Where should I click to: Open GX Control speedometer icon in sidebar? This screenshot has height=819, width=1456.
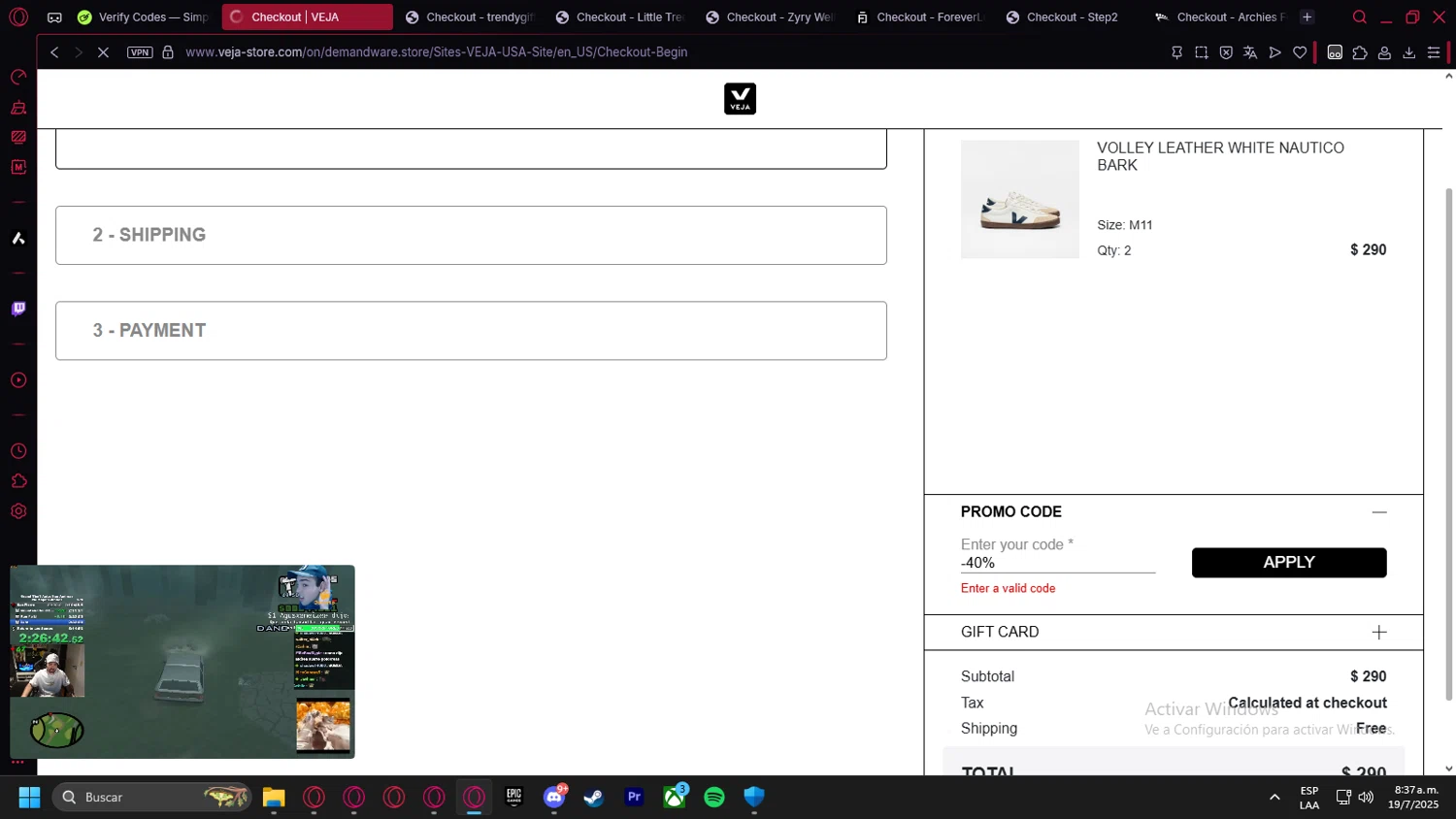(18, 78)
